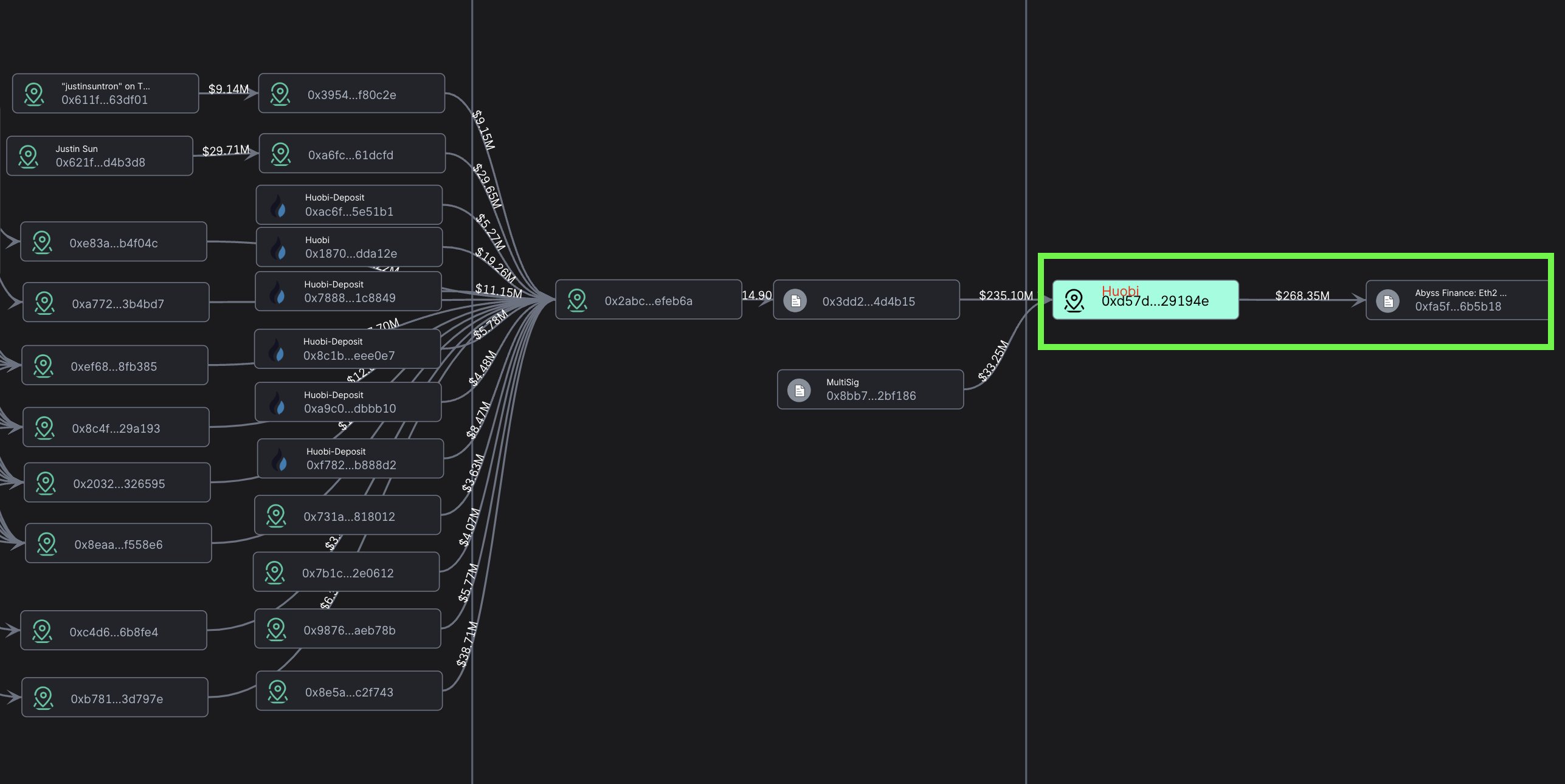Select the $8.47M edge label
This screenshot has height=784, width=1565.
(478, 420)
